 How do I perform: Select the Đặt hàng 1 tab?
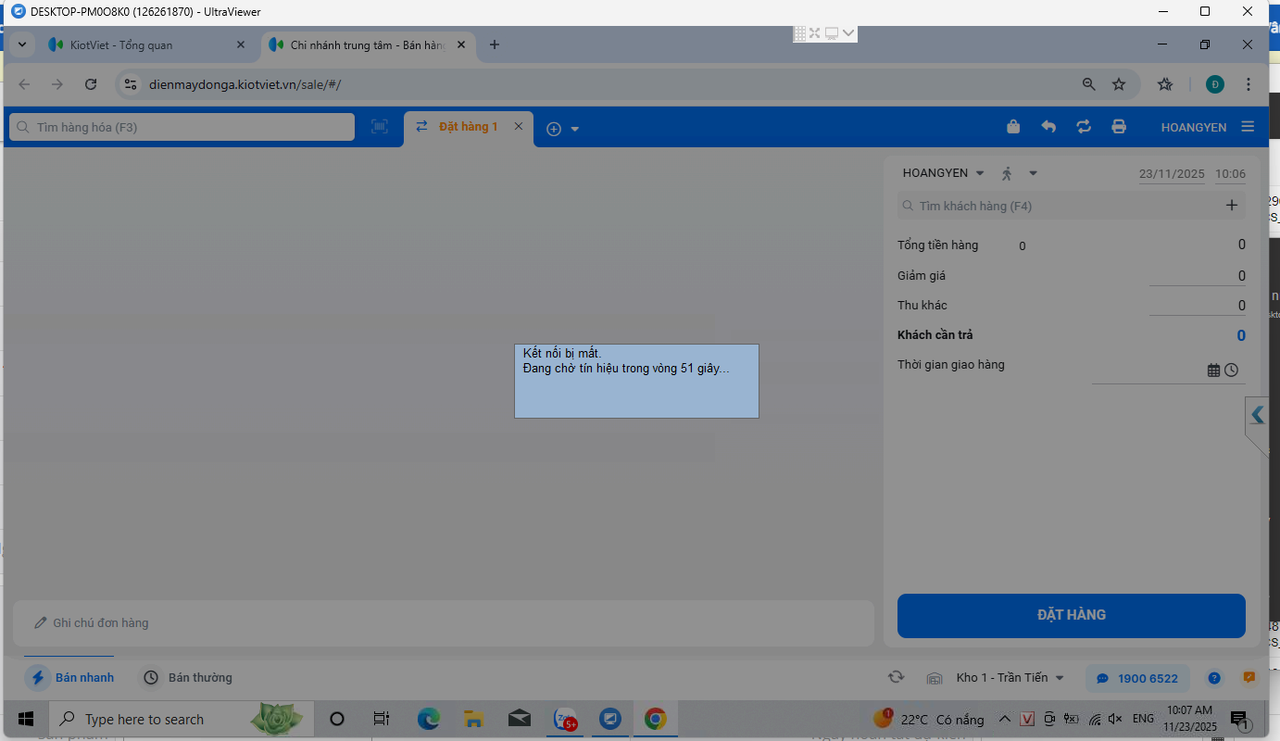pos(467,127)
